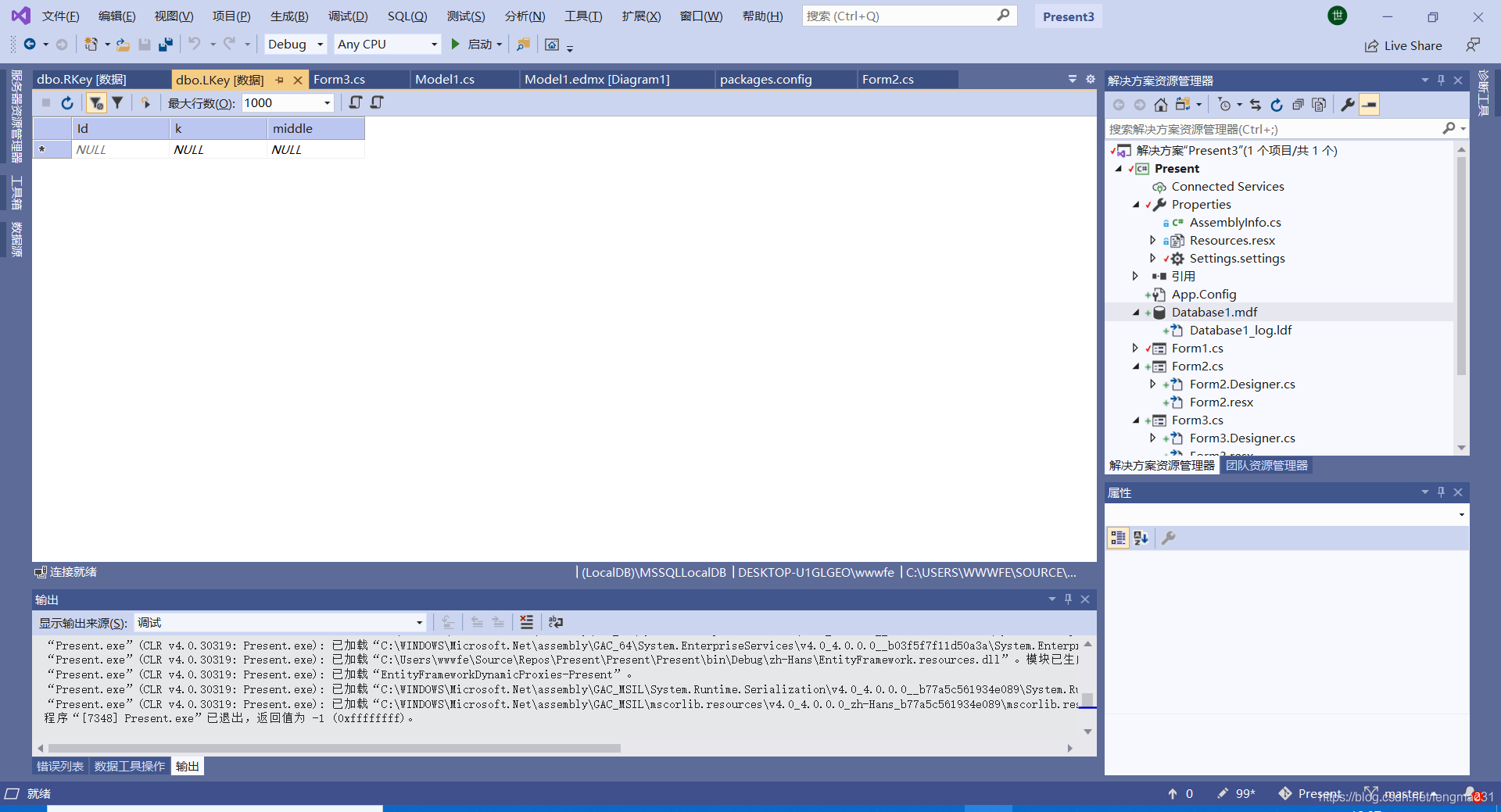Collapse the Form2.cs node
This screenshot has height=812, width=1501.
pos(1136,367)
